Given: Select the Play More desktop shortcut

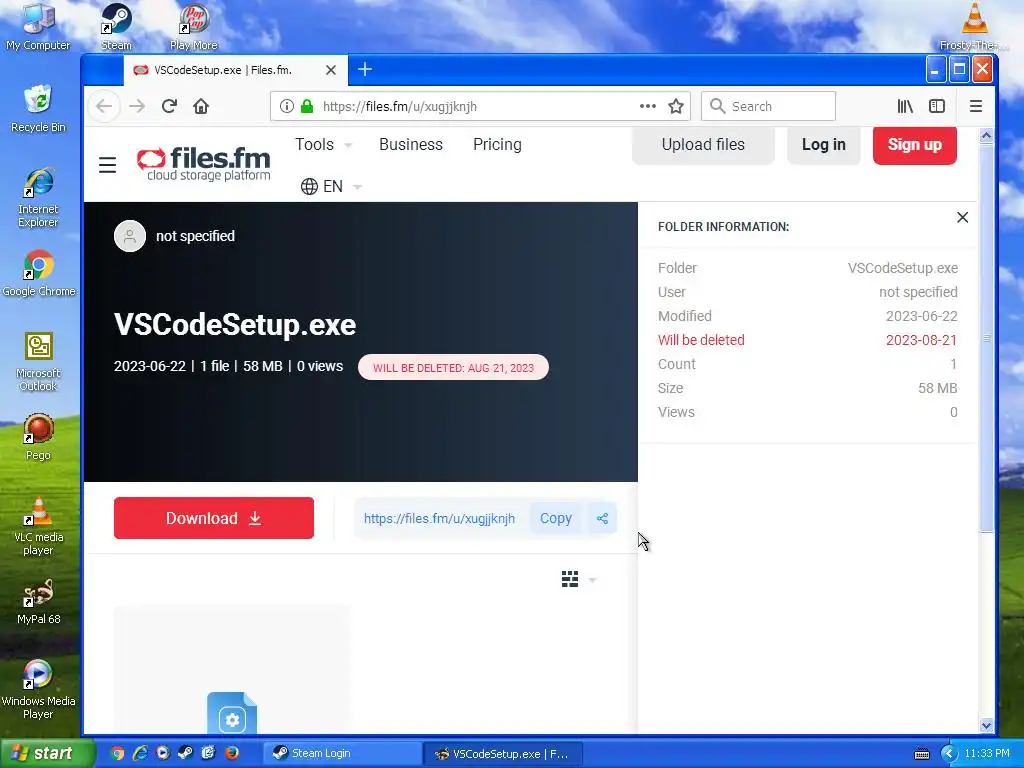Looking at the screenshot, I should pos(193,27).
